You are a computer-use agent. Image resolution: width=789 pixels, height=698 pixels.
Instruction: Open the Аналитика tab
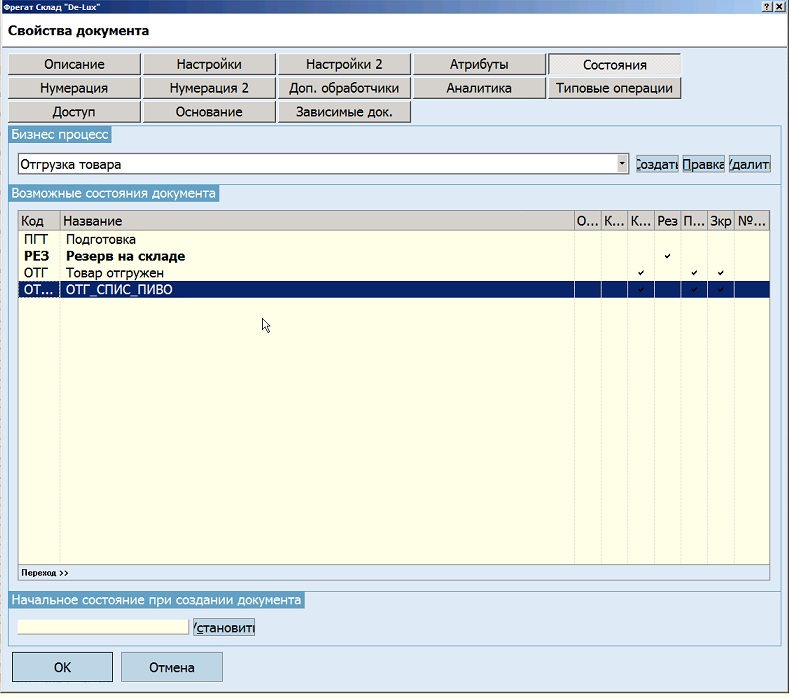[479, 88]
